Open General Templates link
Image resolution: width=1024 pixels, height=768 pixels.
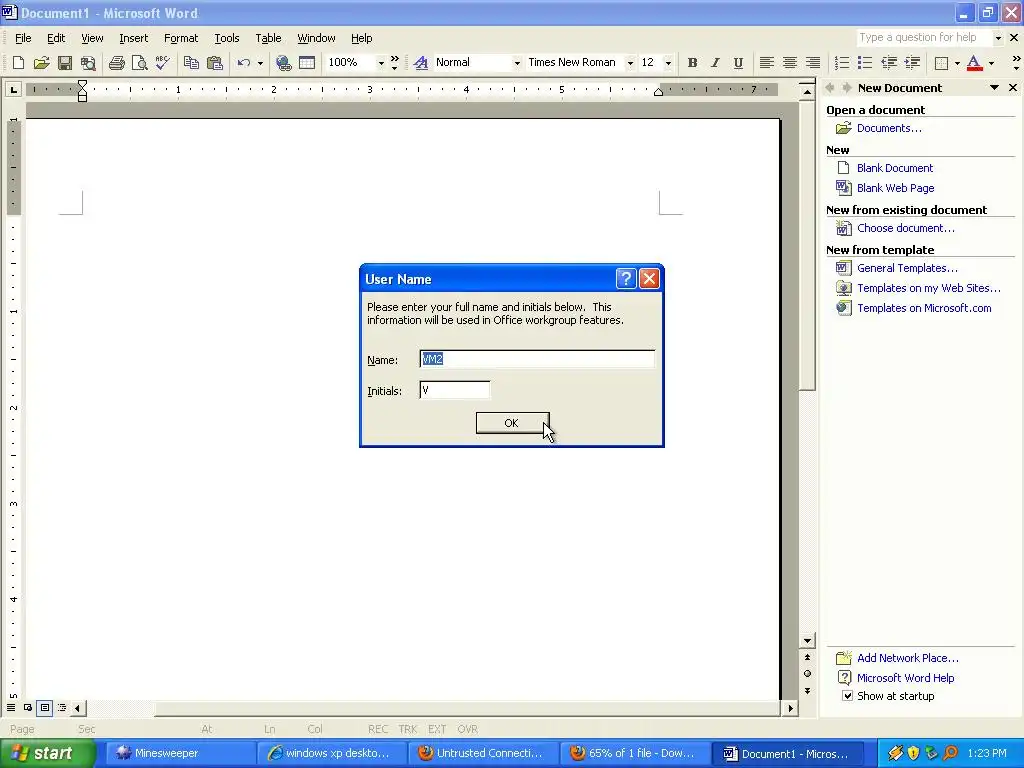pos(907,268)
